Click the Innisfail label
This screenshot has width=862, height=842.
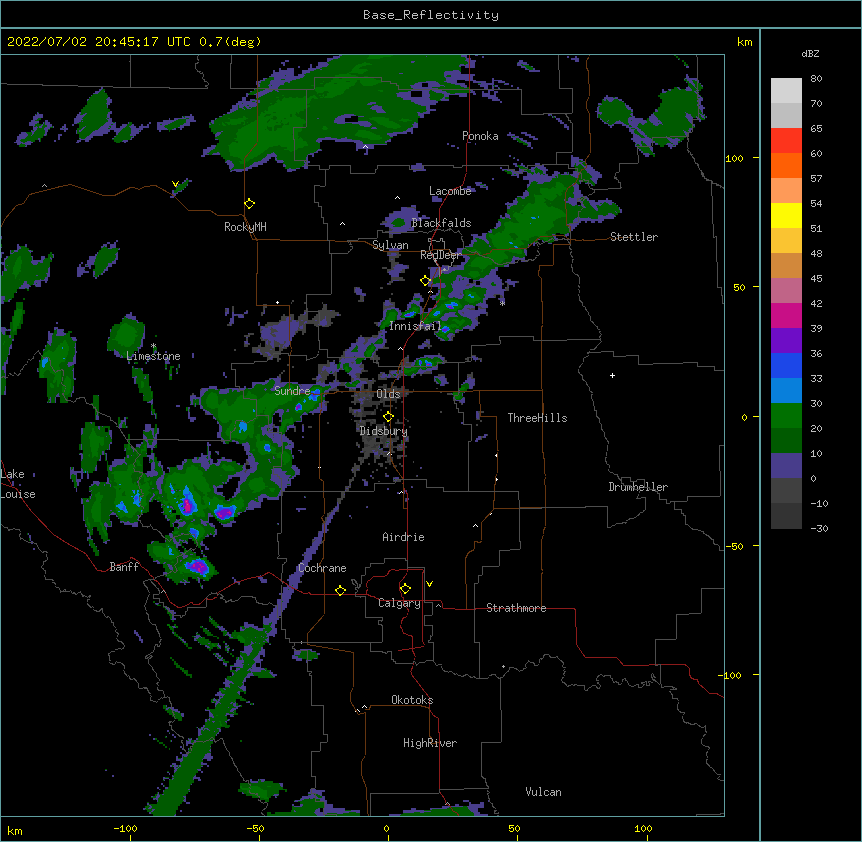[x=415, y=326]
